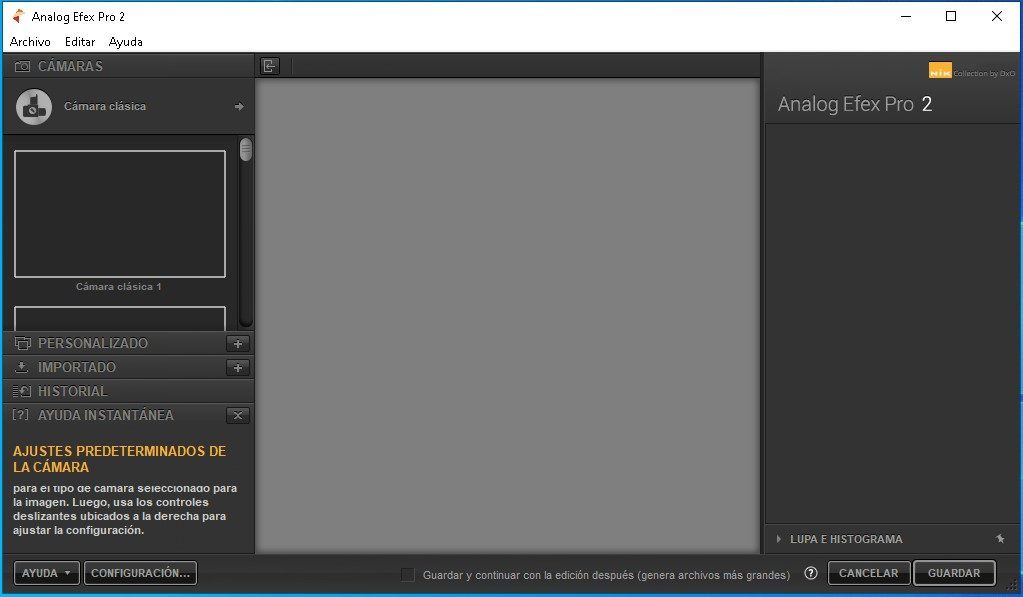
Task: Toggle the left panel hide icon
Action: [x=269, y=66]
